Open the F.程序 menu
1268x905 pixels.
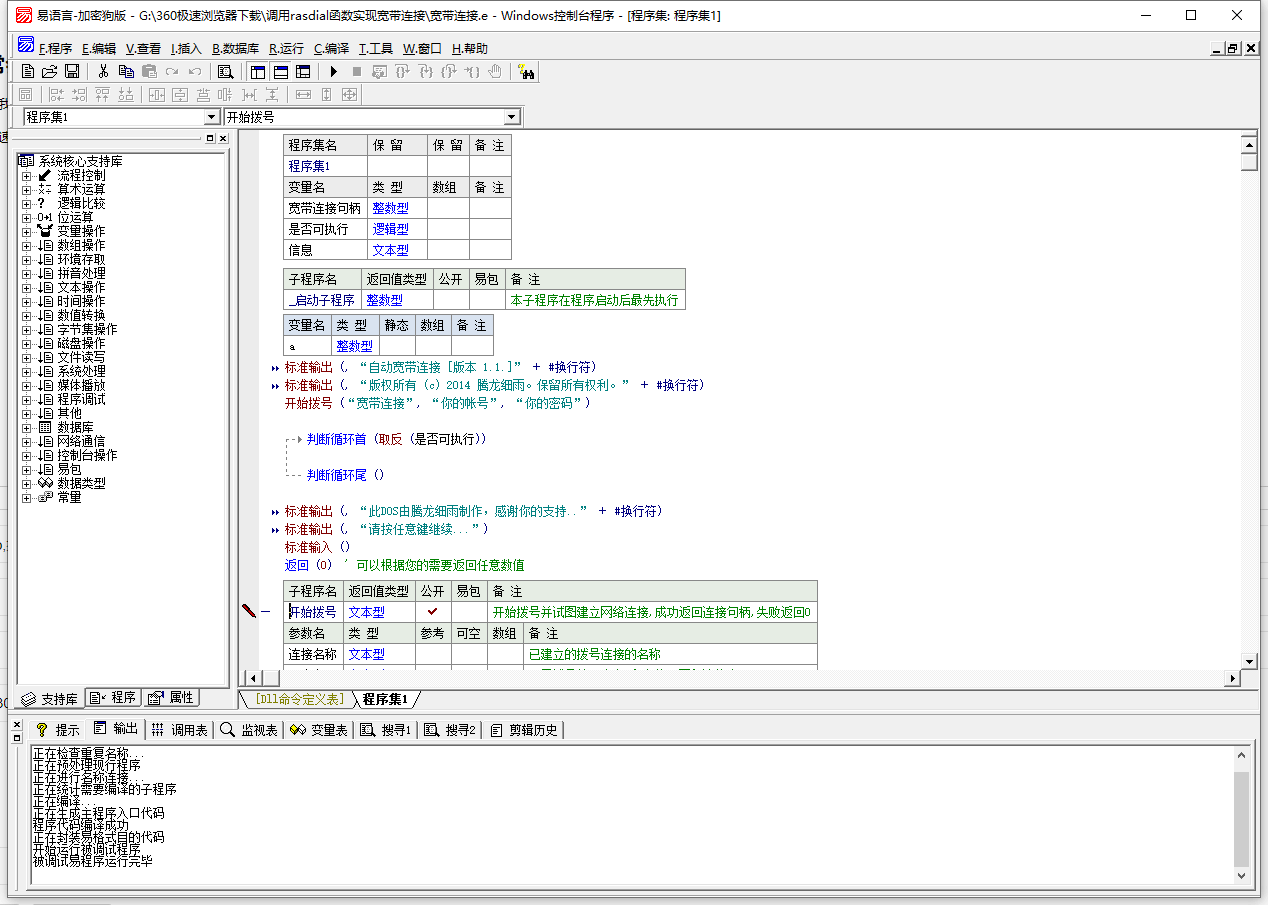coord(55,48)
